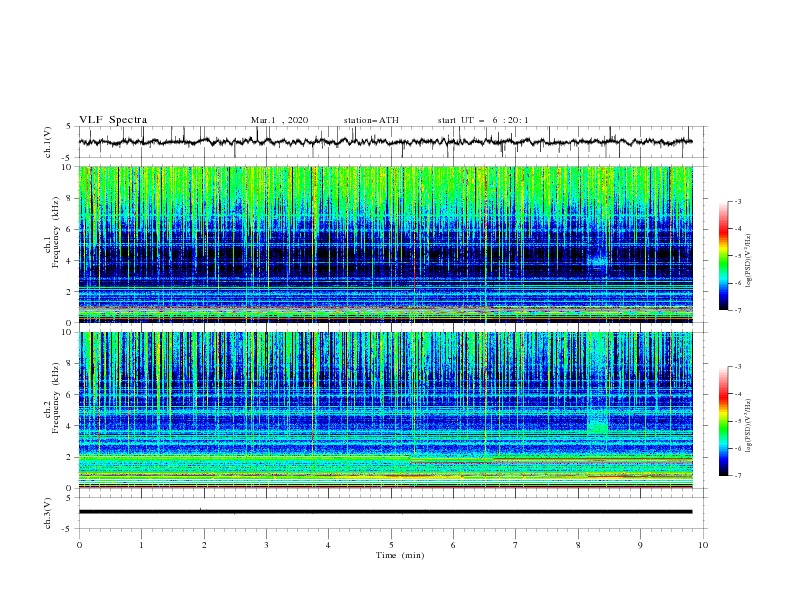Click time-axis tick label "1"
The width and height of the screenshot is (792, 612).
pyautogui.click(x=141, y=545)
